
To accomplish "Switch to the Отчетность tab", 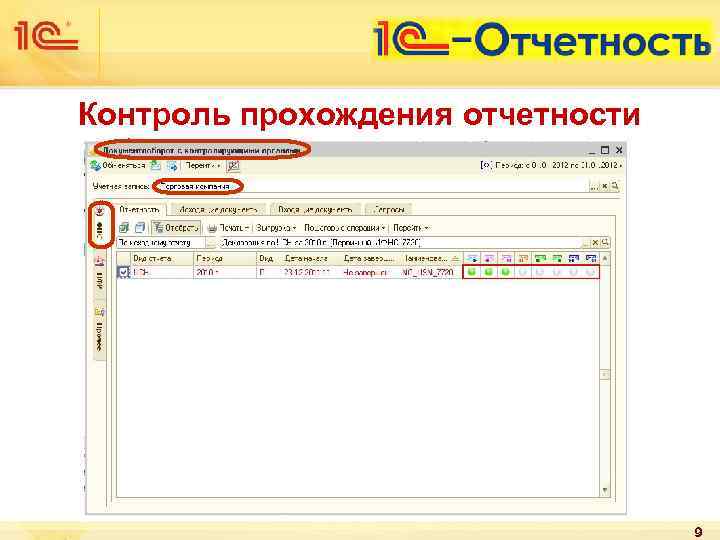I will point(139,209).
